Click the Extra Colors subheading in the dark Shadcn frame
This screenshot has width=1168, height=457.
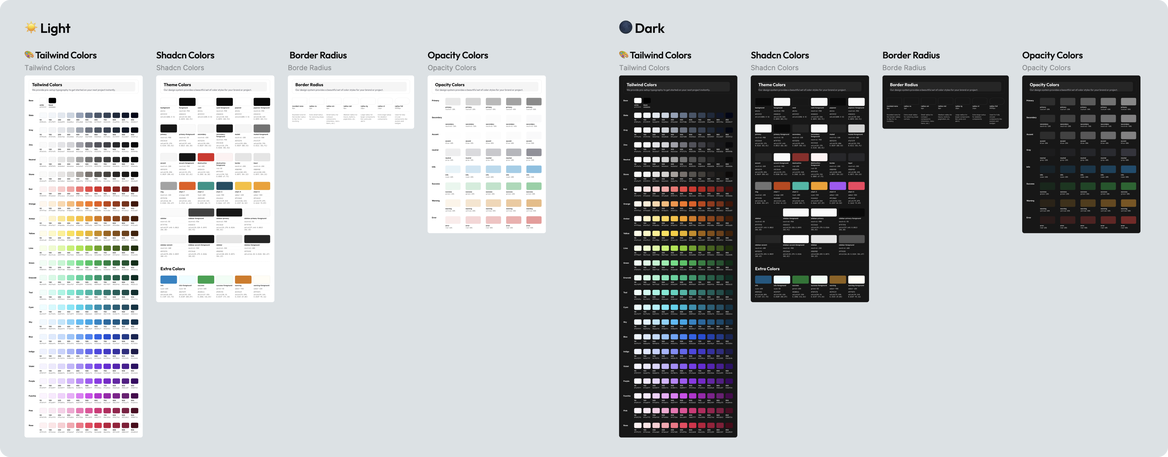pos(767,269)
